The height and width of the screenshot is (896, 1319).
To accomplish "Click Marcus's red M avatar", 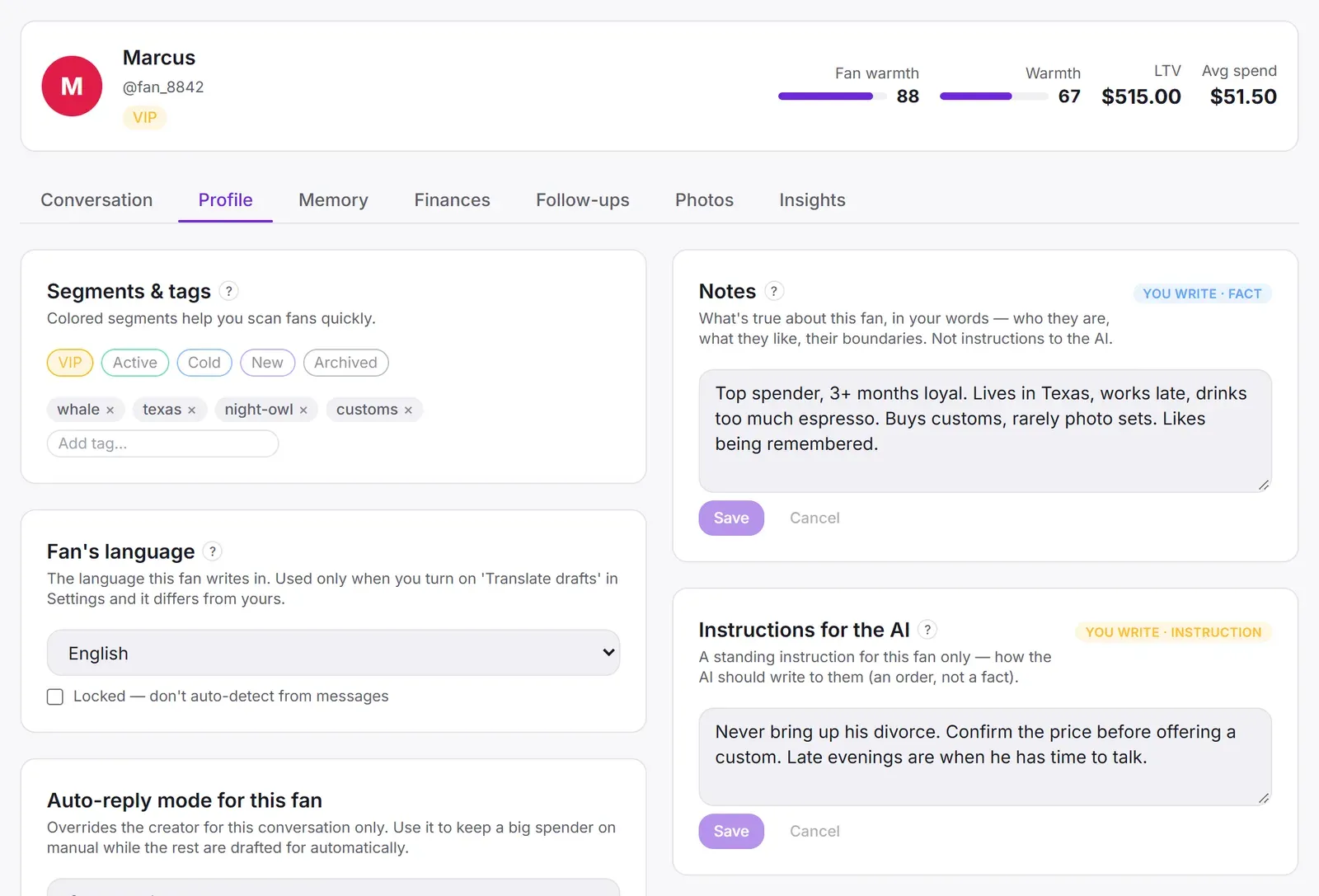I will tap(72, 86).
